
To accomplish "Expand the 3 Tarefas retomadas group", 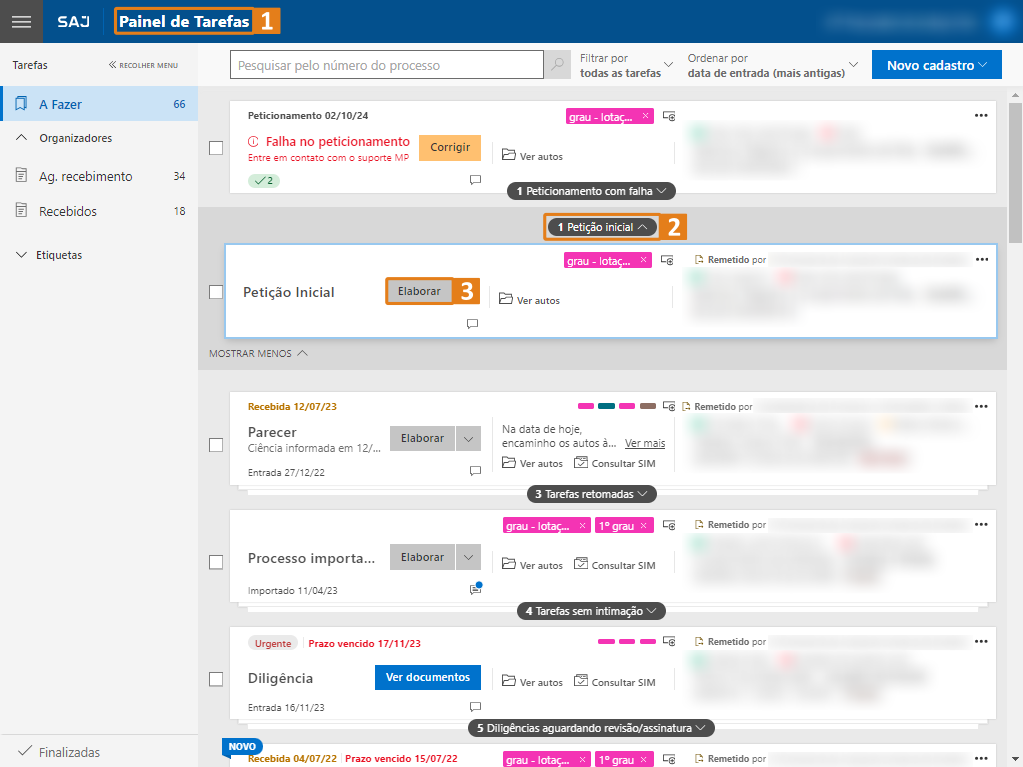I will coord(592,494).
